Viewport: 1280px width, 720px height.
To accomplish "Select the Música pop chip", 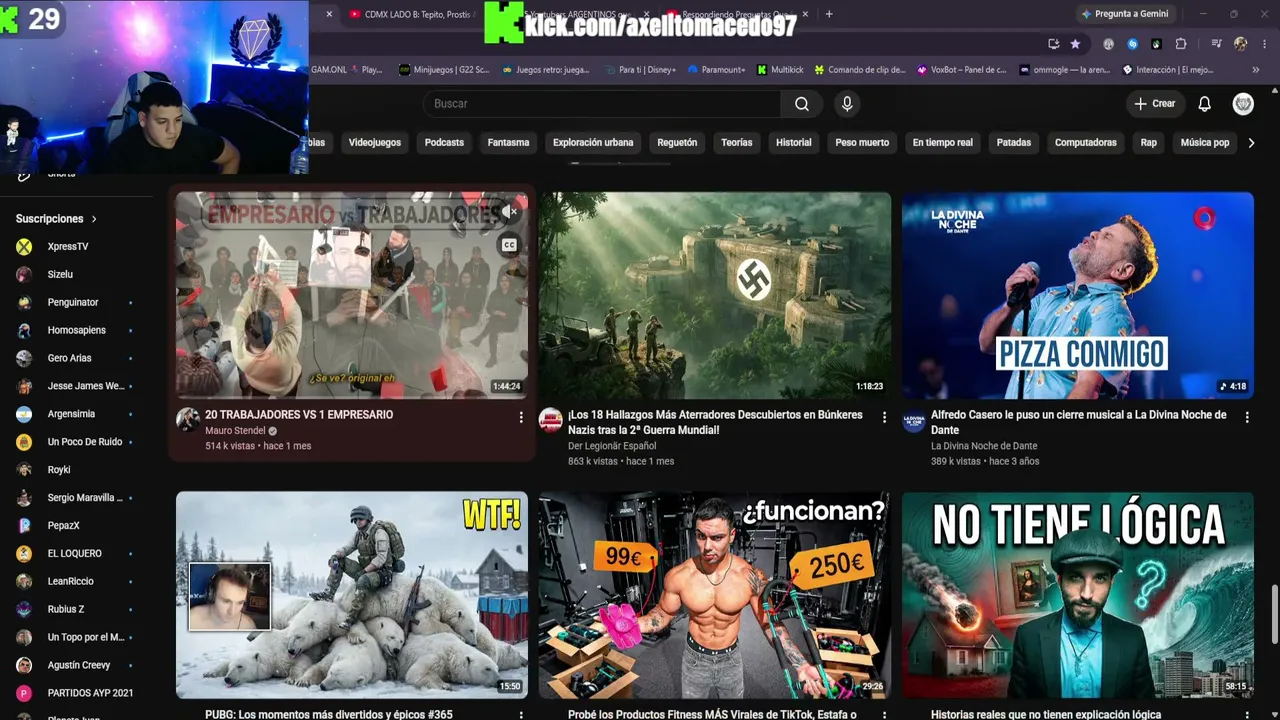I will point(1205,143).
